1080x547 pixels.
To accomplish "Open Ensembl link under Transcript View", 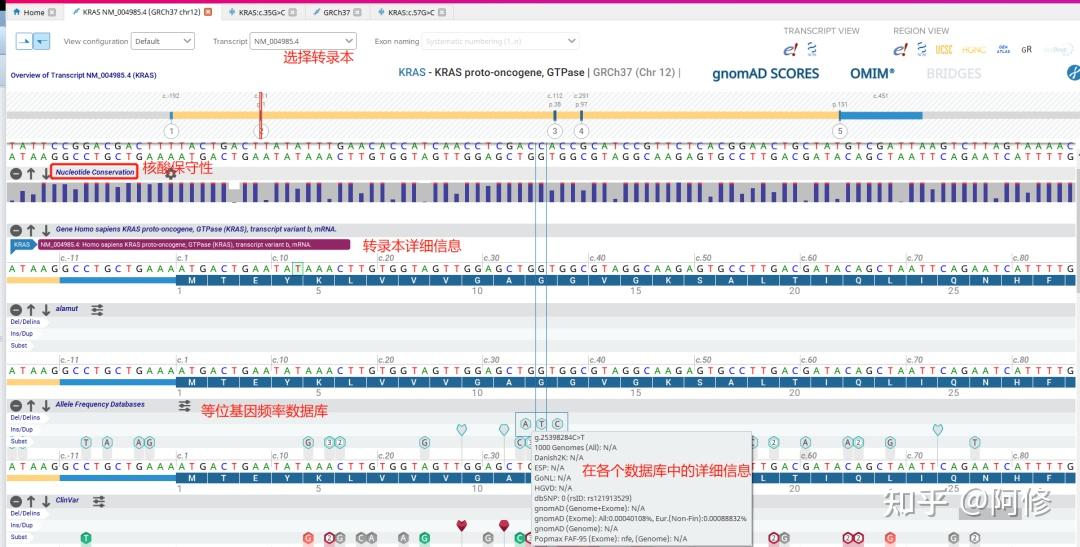I will [x=790, y=50].
